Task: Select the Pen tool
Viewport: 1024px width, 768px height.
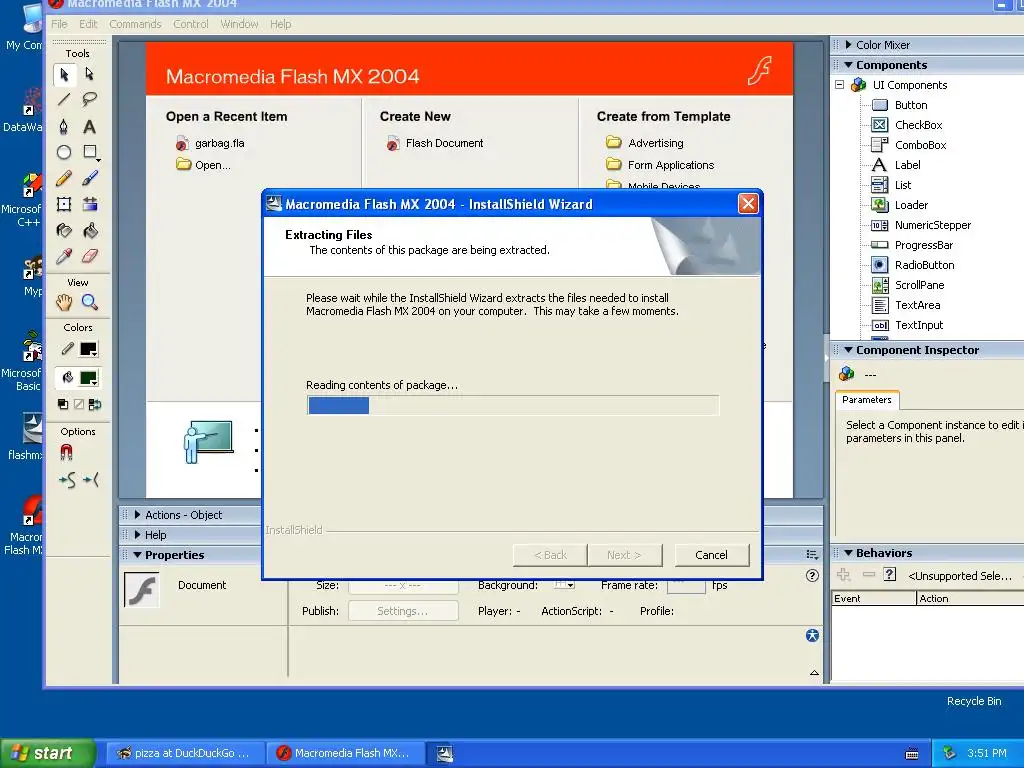Action: coord(64,126)
